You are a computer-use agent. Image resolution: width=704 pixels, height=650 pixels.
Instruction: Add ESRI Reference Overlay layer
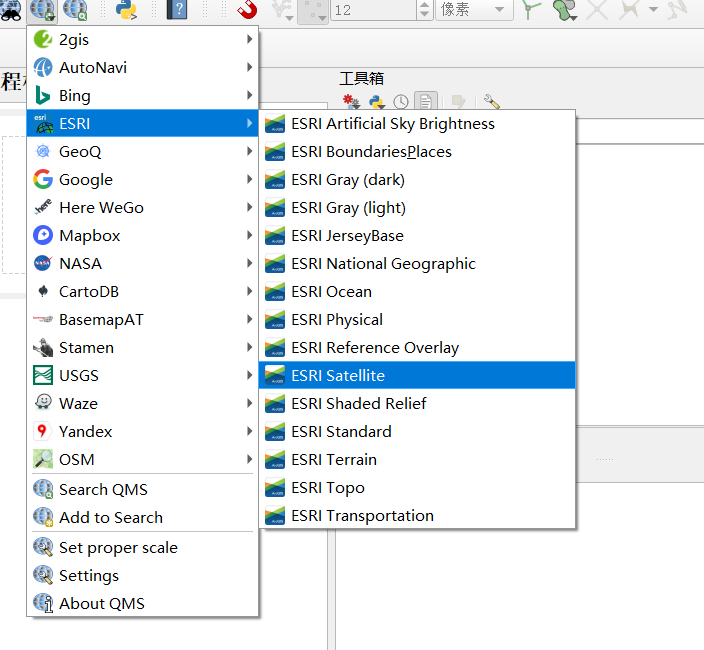point(417,347)
